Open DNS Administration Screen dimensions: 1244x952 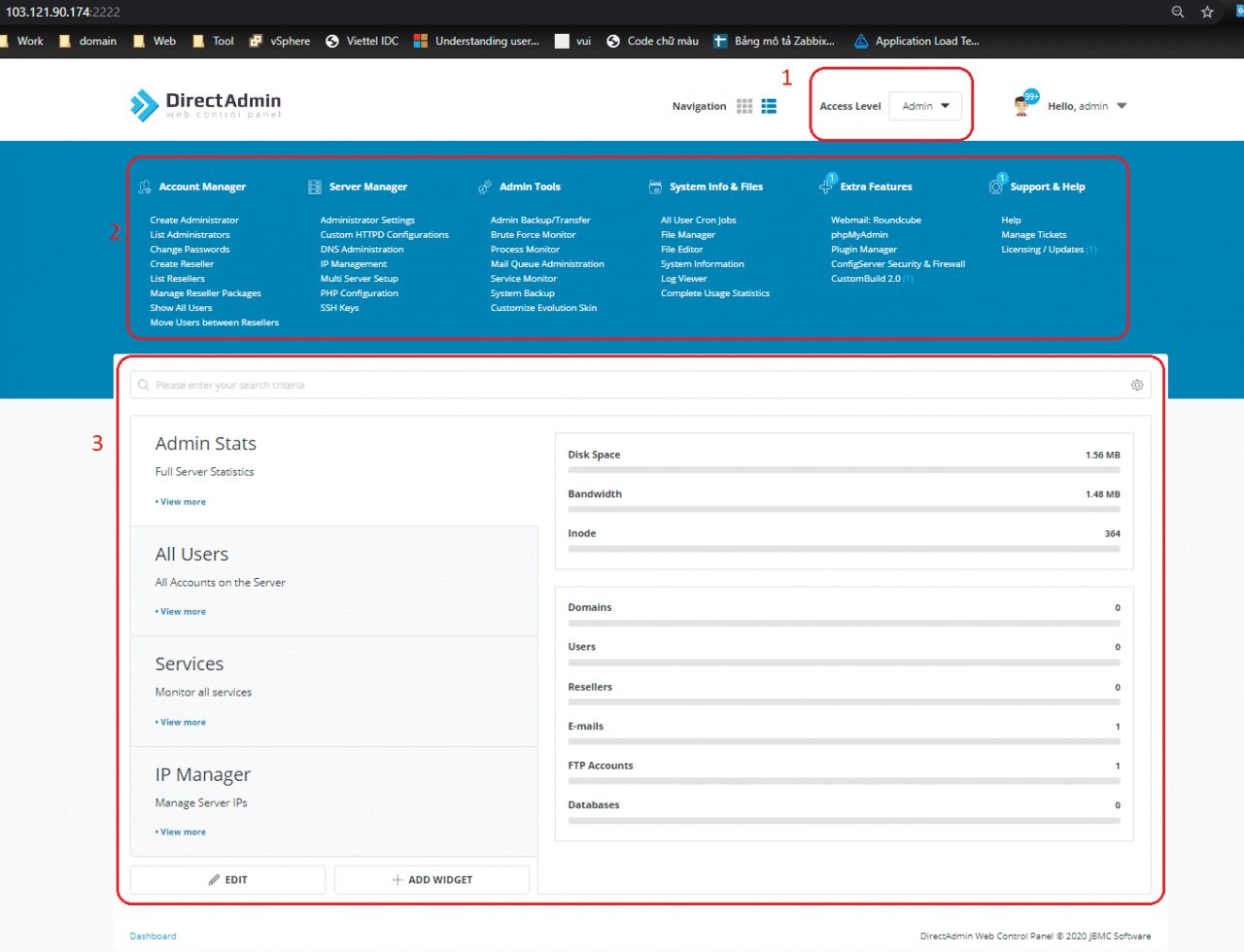point(362,250)
